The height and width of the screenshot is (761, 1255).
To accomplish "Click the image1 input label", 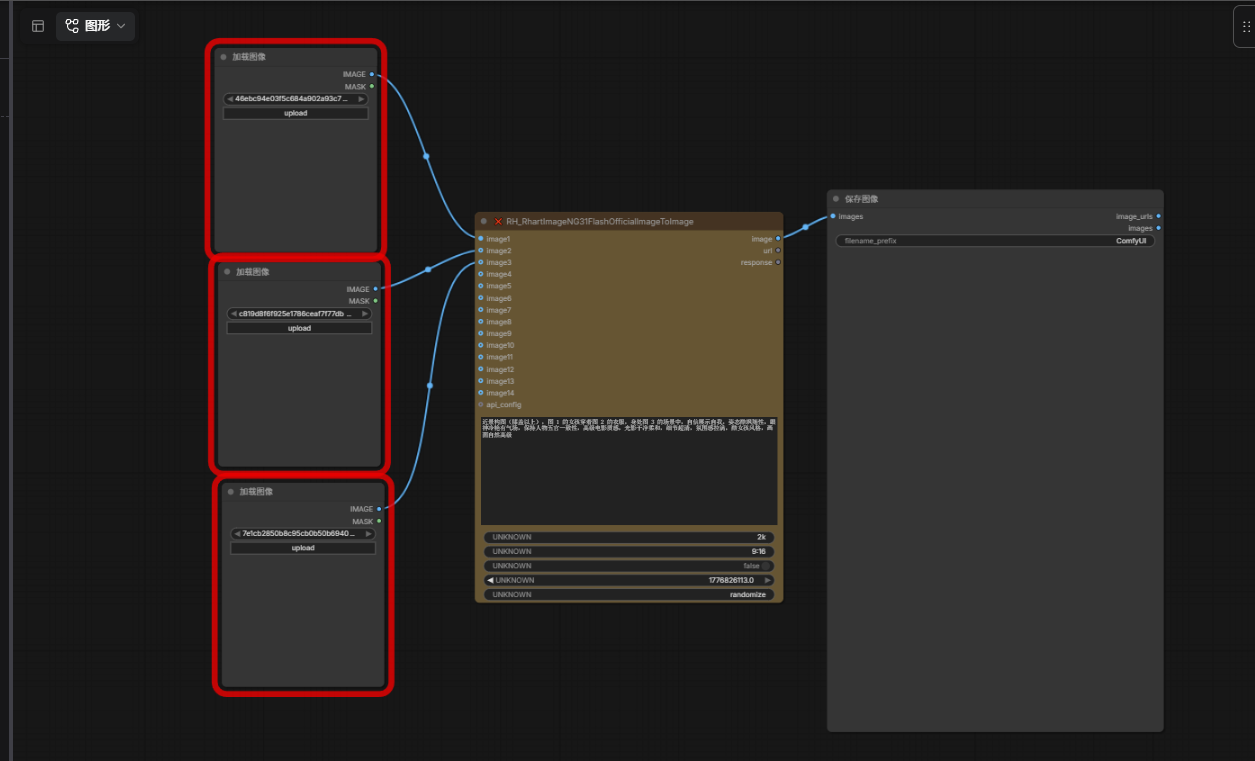I will coord(498,239).
